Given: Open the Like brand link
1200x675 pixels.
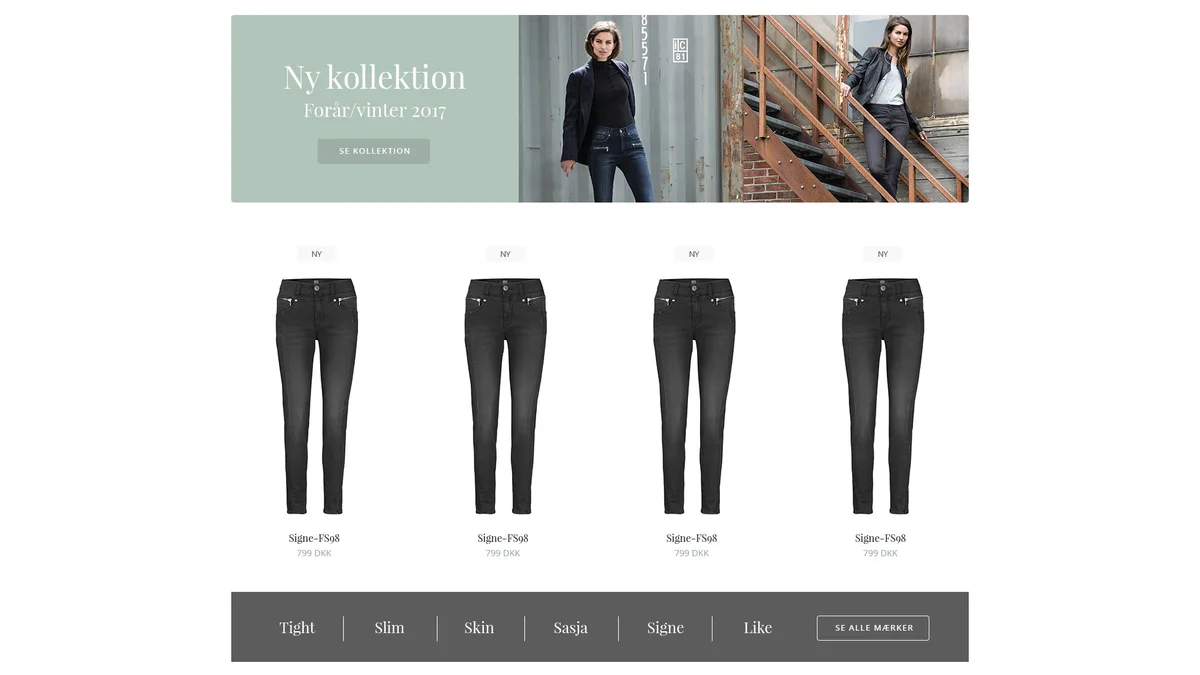Looking at the screenshot, I should click(x=758, y=628).
